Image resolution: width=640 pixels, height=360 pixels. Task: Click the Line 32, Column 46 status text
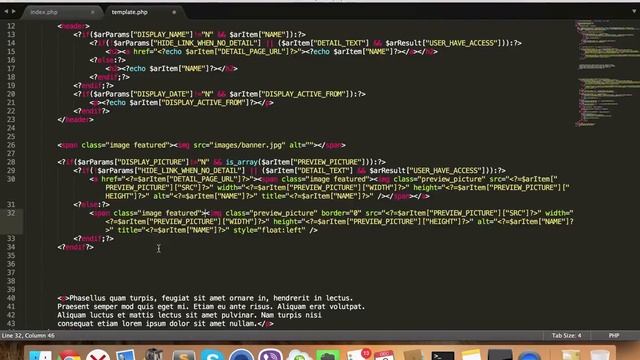(28, 336)
